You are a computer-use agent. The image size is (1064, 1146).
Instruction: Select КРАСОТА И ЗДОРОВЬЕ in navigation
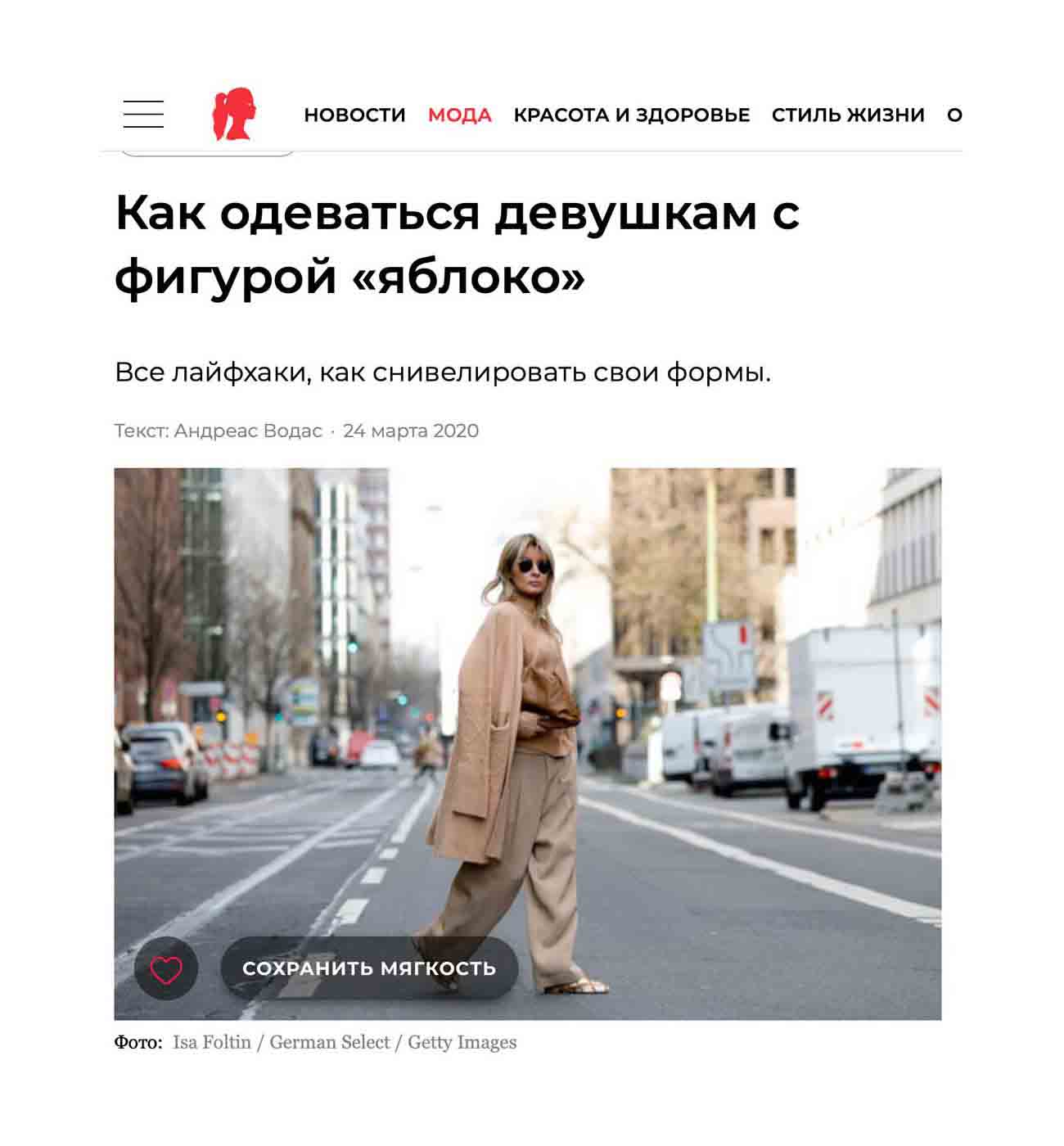pos(632,115)
